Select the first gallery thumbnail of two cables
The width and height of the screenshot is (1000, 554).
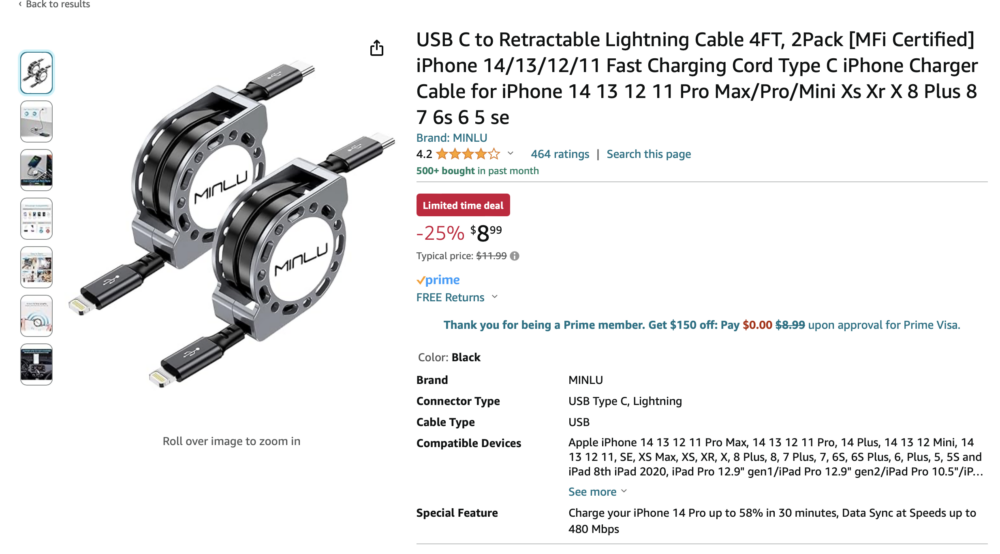coord(37,73)
